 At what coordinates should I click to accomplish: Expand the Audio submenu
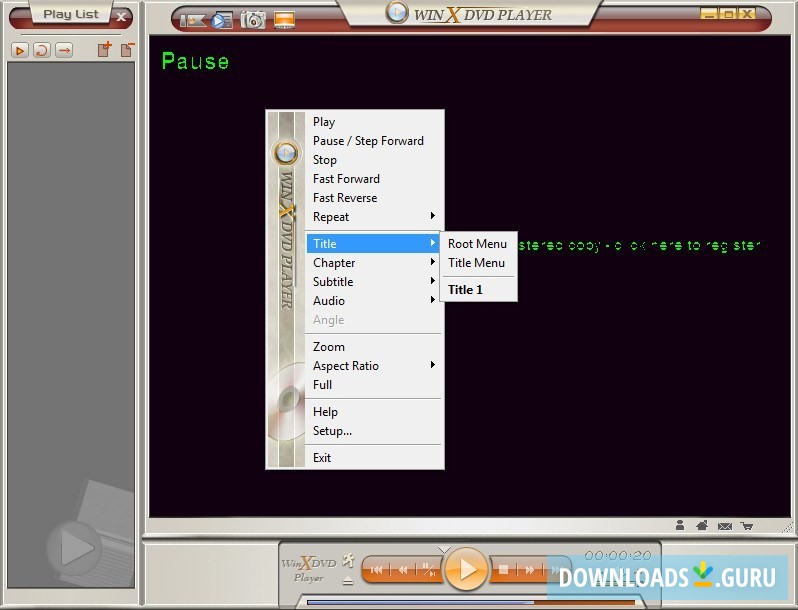(x=375, y=301)
